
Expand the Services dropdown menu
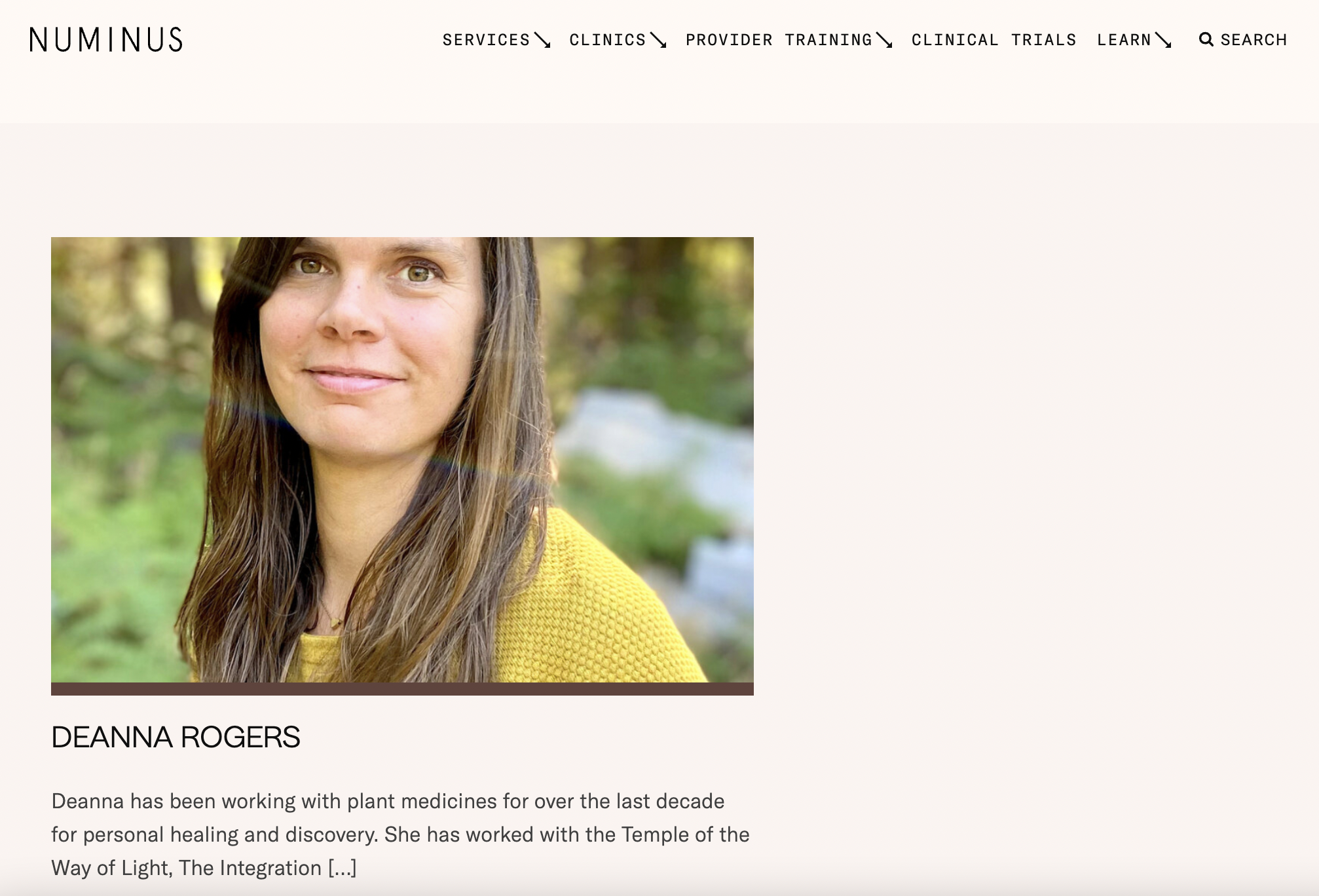496,40
